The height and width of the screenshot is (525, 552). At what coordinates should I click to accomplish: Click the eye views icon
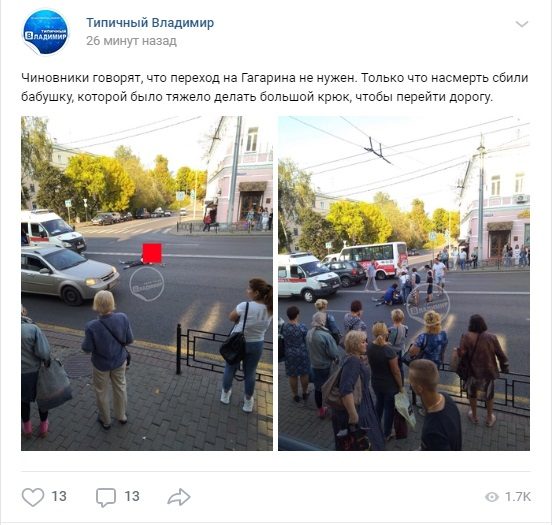click(x=492, y=497)
